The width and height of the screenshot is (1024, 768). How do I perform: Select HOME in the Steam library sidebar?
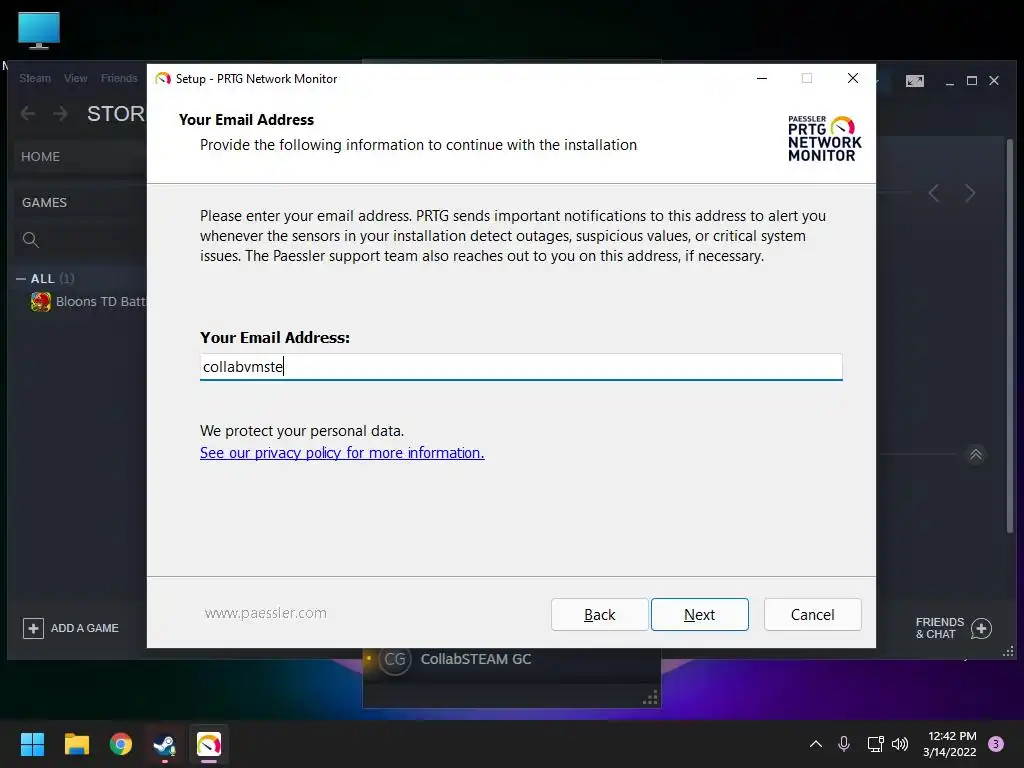[x=40, y=157]
